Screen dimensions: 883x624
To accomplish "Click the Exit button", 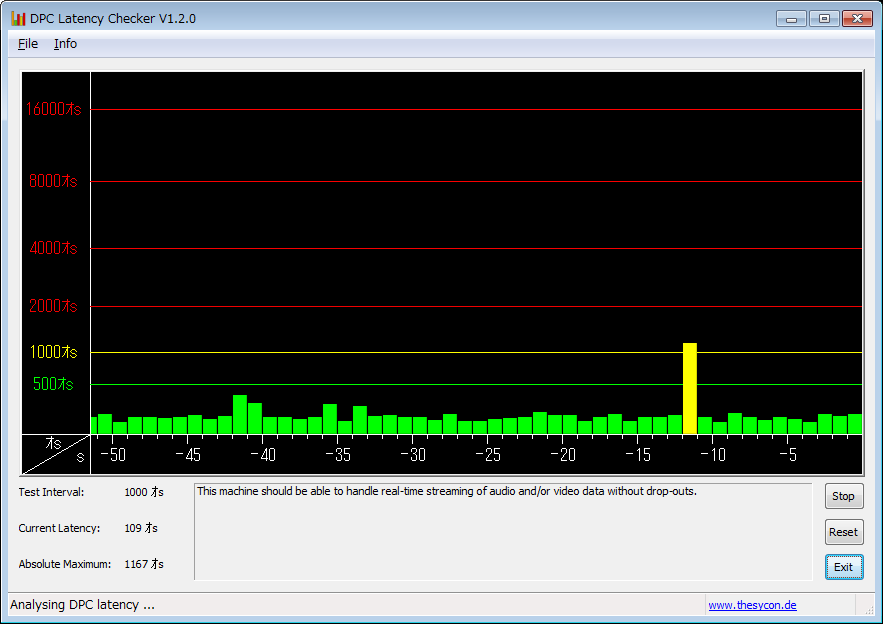I will coord(844,567).
